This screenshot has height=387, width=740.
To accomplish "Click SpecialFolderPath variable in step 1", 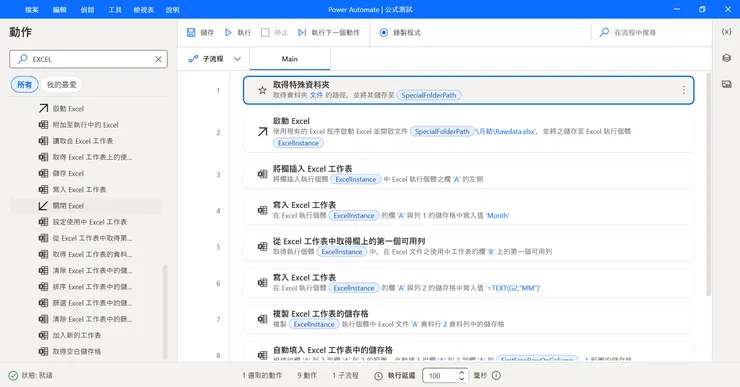I will pyautogui.click(x=429, y=95).
